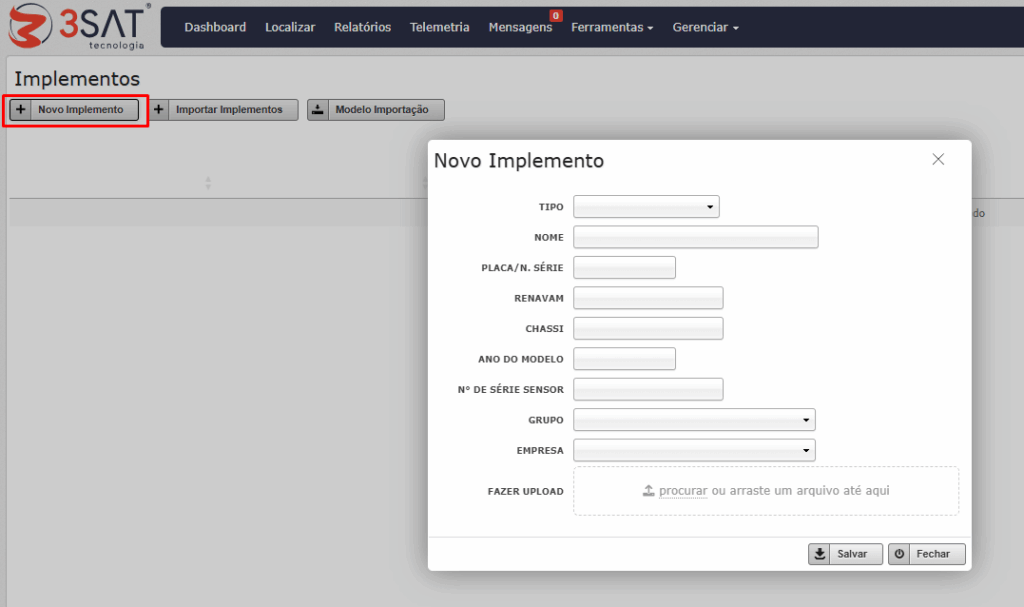This screenshot has width=1024, height=607.
Task: Click the CHASSI input field
Action: [x=647, y=329]
